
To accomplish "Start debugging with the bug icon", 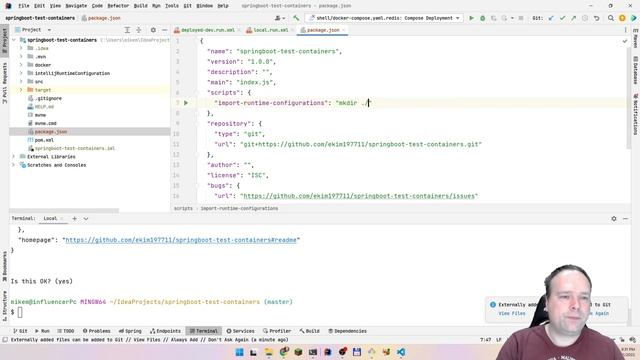I will click(x=482, y=18).
